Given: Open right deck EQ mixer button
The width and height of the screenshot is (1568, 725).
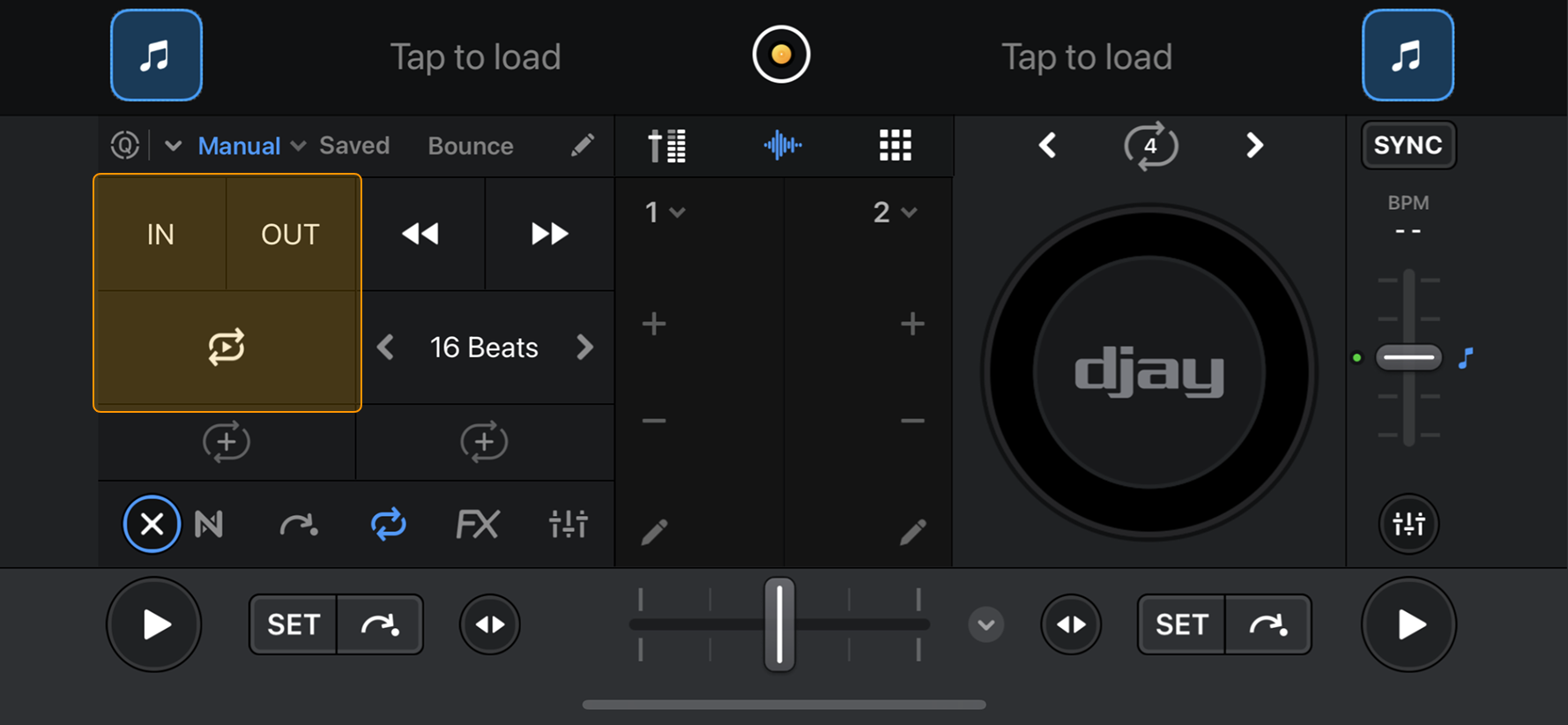Looking at the screenshot, I should coord(1408,524).
